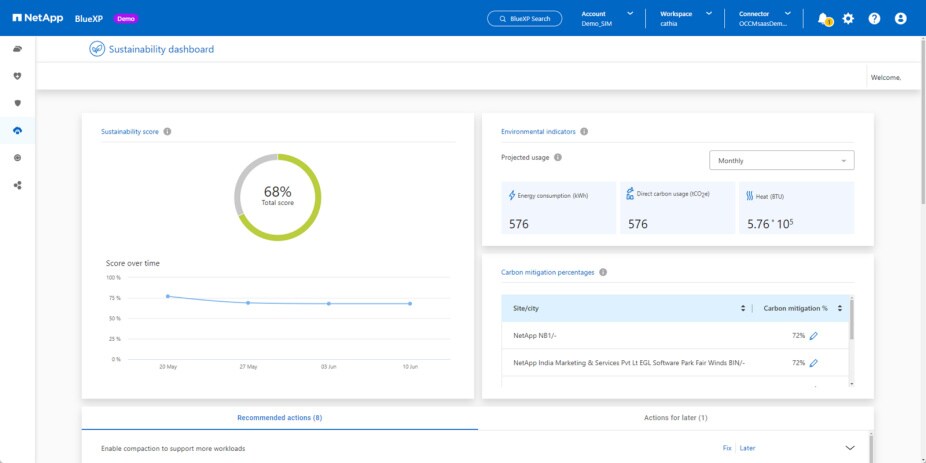Screen dimensions: 926x463
Task: Open the user profile icon
Action: pyautogui.click(x=900, y=18)
